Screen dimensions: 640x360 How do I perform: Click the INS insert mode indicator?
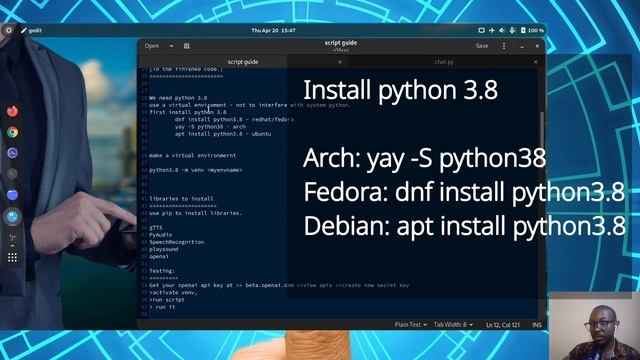click(537, 325)
